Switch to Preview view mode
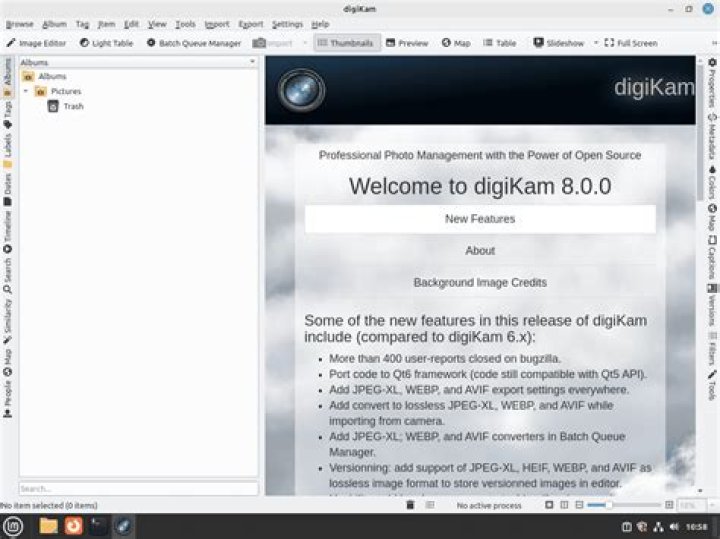This screenshot has height=539, width=720. pos(407,43)
